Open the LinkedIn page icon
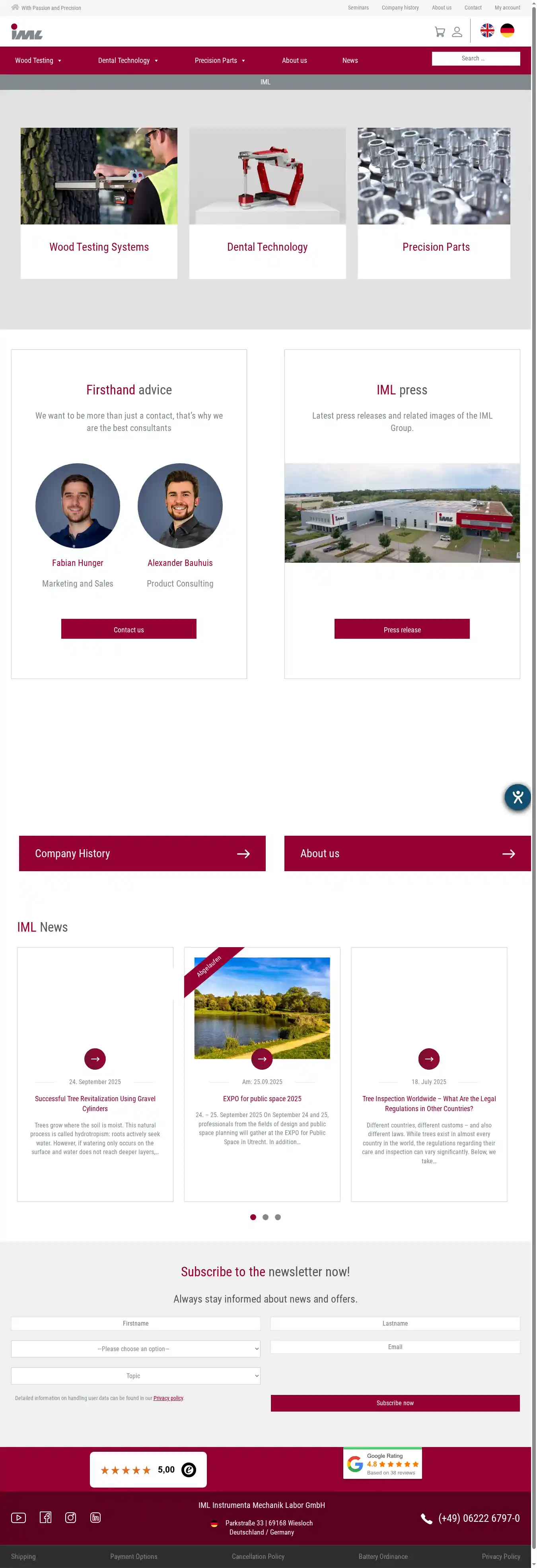 pos(95,1517)
